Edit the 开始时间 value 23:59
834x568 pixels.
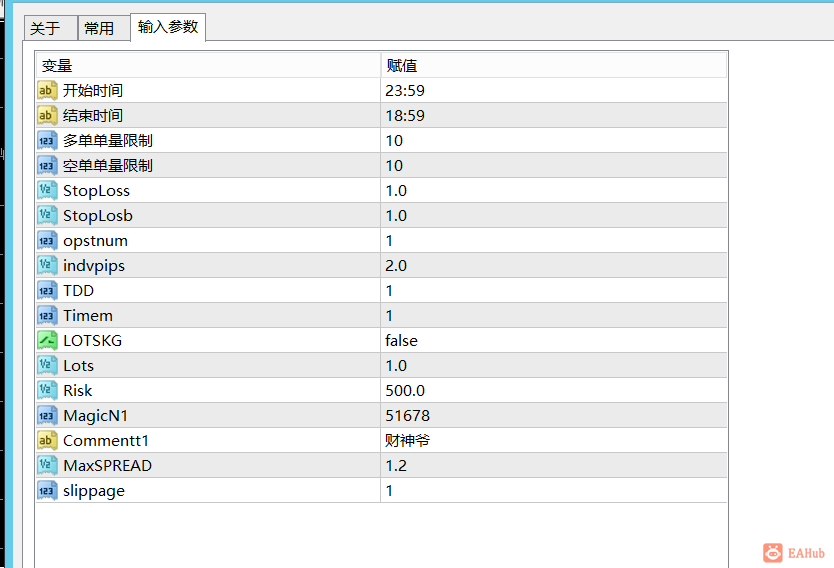[x=405, y=90]
